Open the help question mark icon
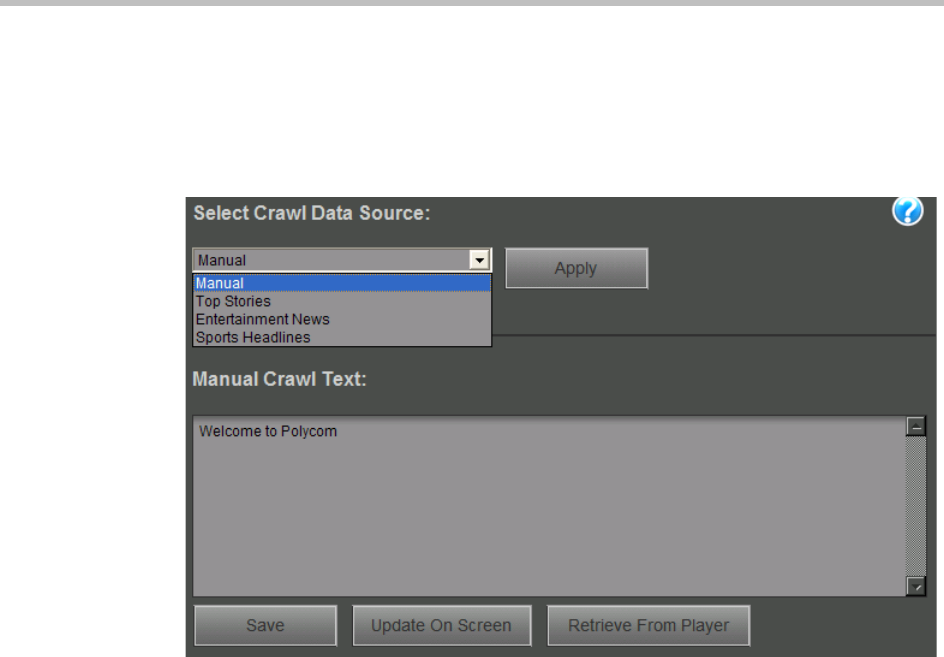The width and height of the screenshot is (944, 657). [907, 212]
